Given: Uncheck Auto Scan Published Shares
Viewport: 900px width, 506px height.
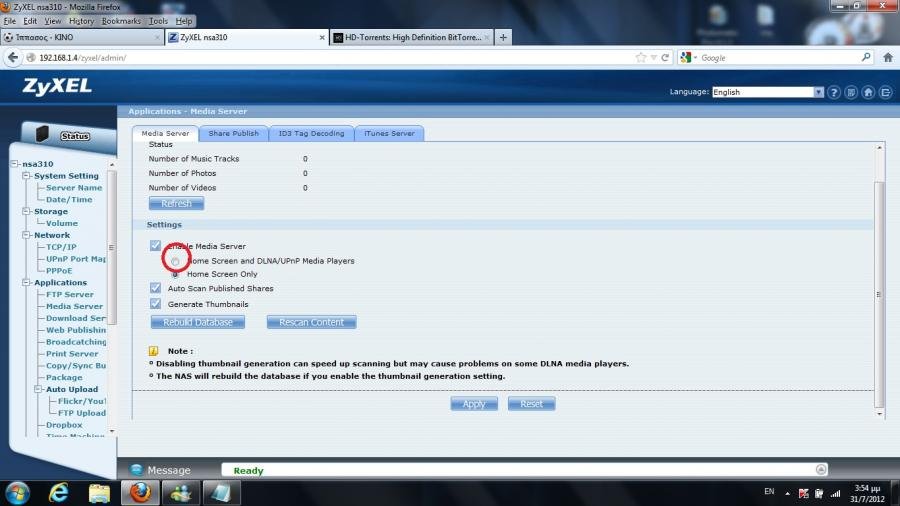Looking at the screenshot, I should click(x=155, y=288).
